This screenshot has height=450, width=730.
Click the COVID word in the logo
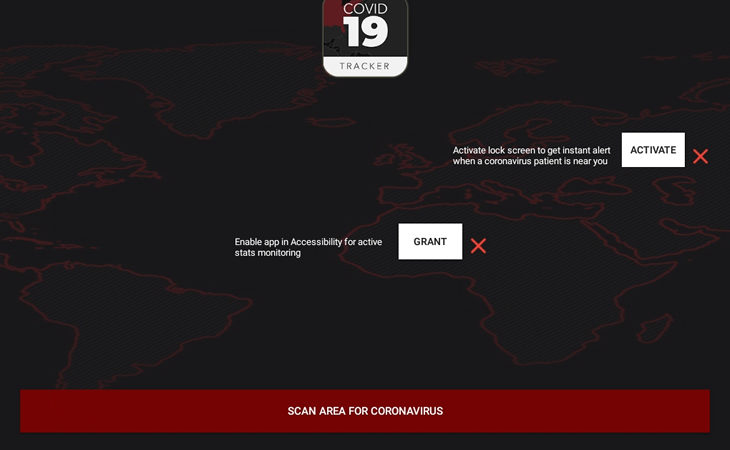pyautogui.click(x=365, y=8)
